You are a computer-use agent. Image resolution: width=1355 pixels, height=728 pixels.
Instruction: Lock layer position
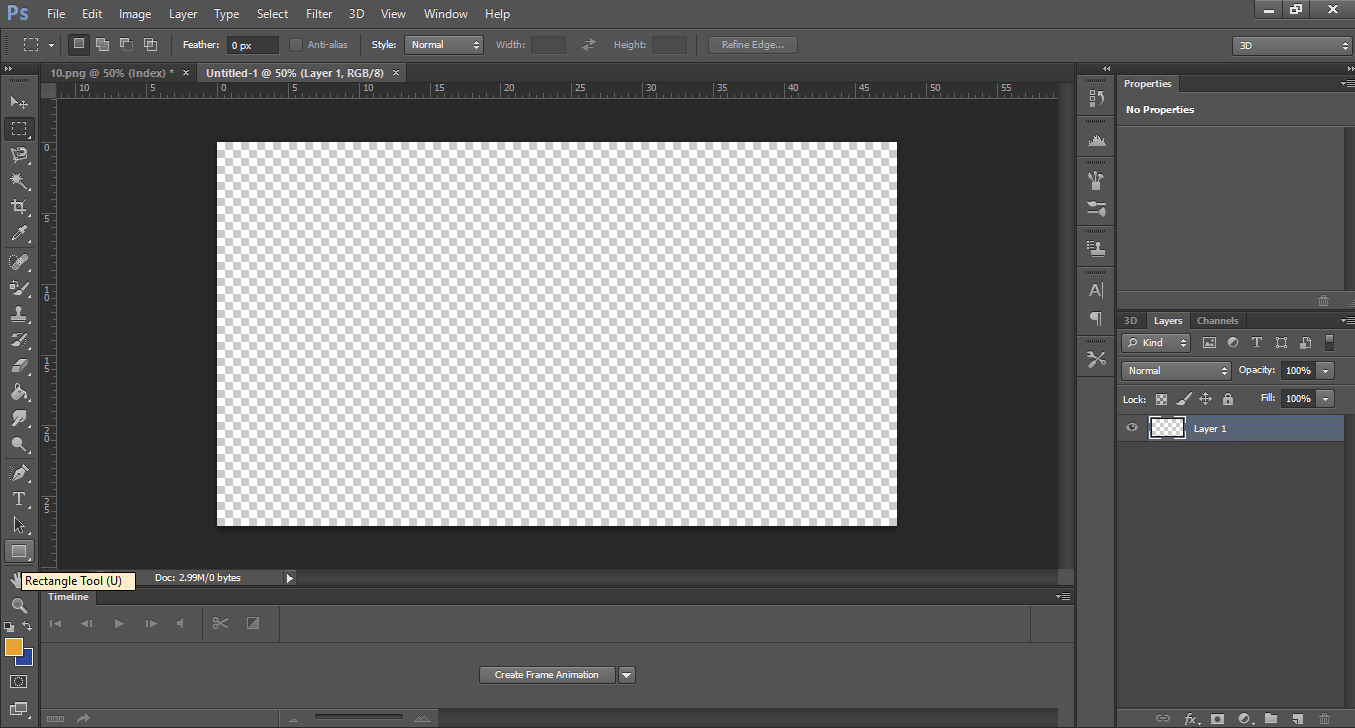coord(1206,399)
